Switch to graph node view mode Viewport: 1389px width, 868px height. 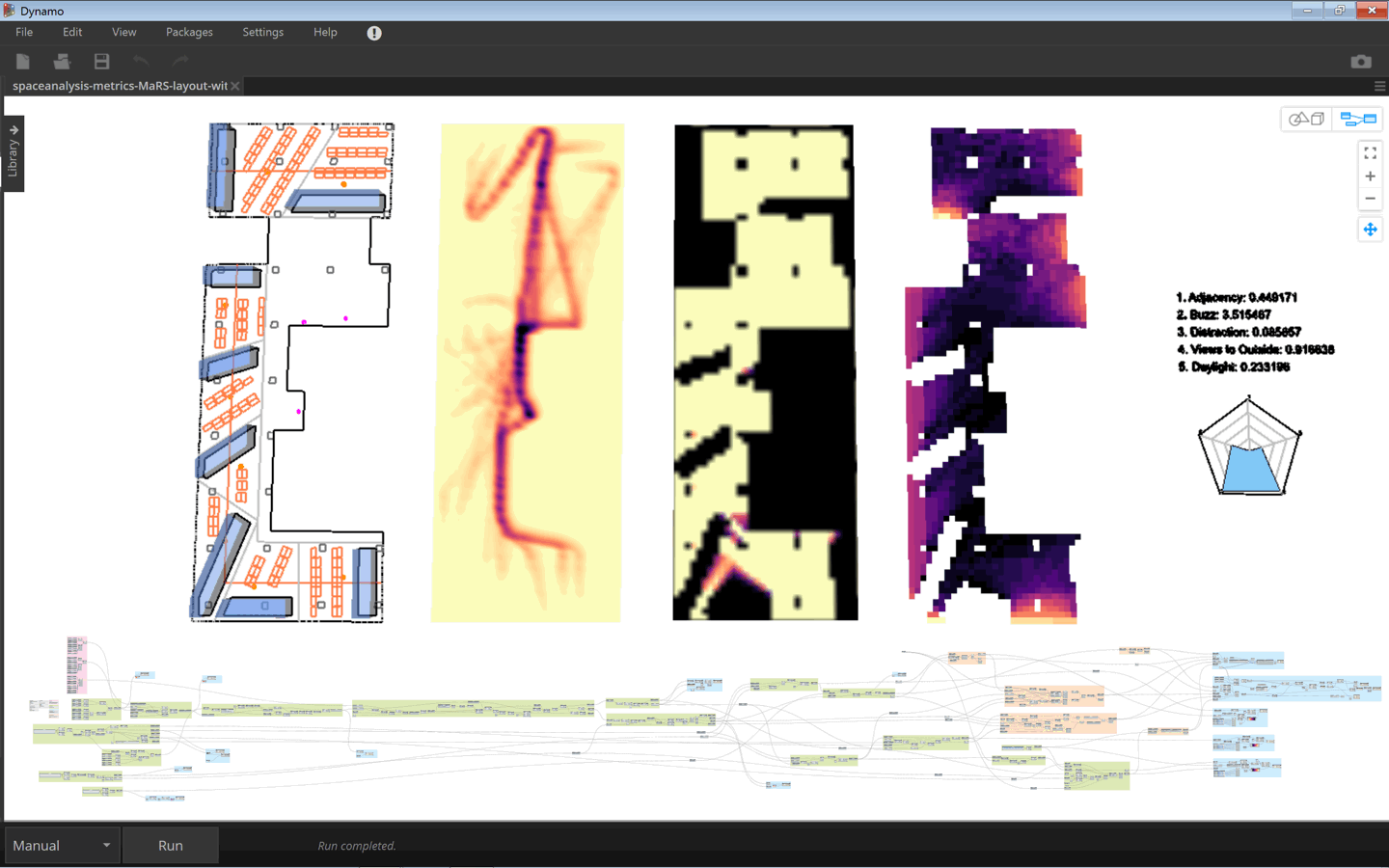click(x=1358, y=119)
